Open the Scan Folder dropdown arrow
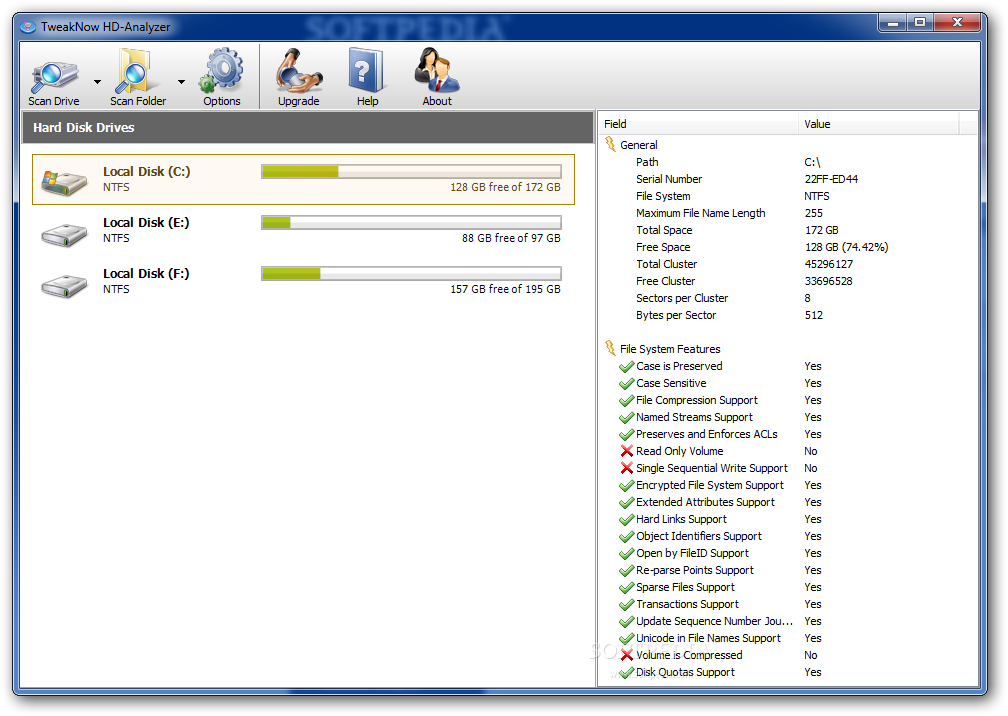The width and height of the screenshot is (1008, 716). click(x=181, y=82)
